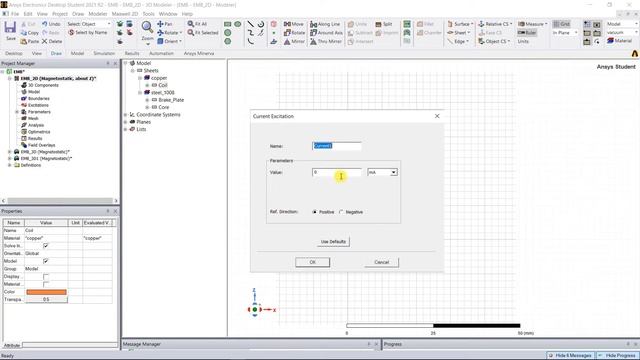The width and height of the screenshot is (640, 360).
Task: Click the Copy toolbar button
Action: point(29,33)
